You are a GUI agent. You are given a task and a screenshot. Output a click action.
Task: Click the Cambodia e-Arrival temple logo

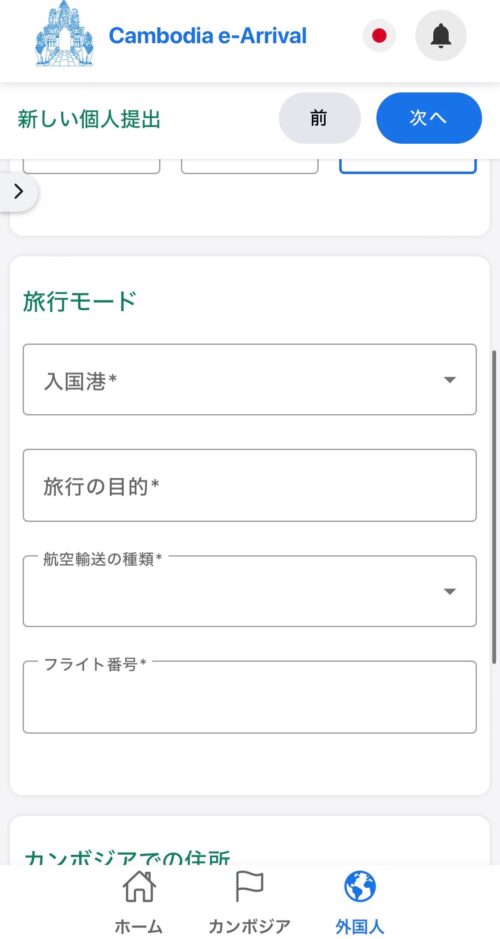(64, 34)
